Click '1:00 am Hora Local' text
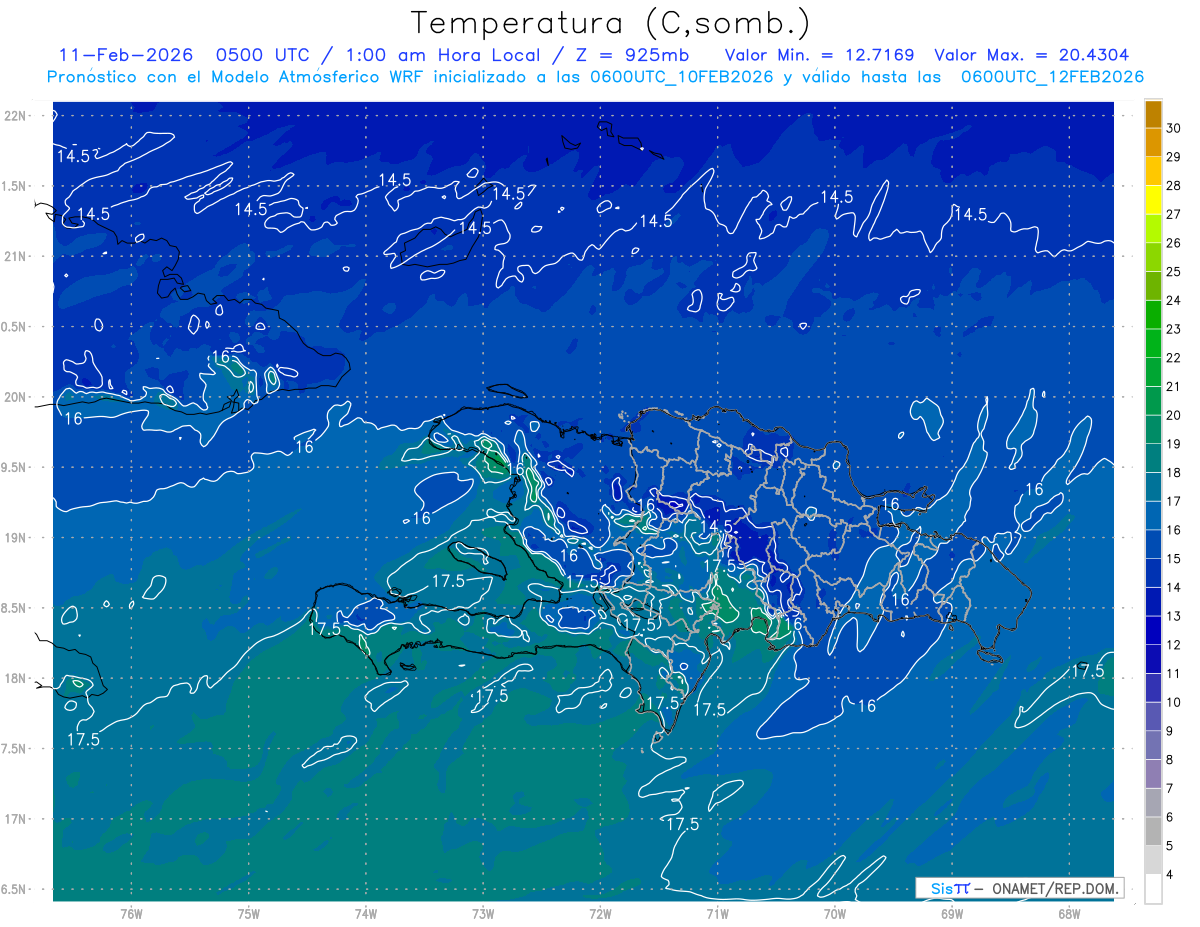1200x927 pixels. [x=444, y=55]
